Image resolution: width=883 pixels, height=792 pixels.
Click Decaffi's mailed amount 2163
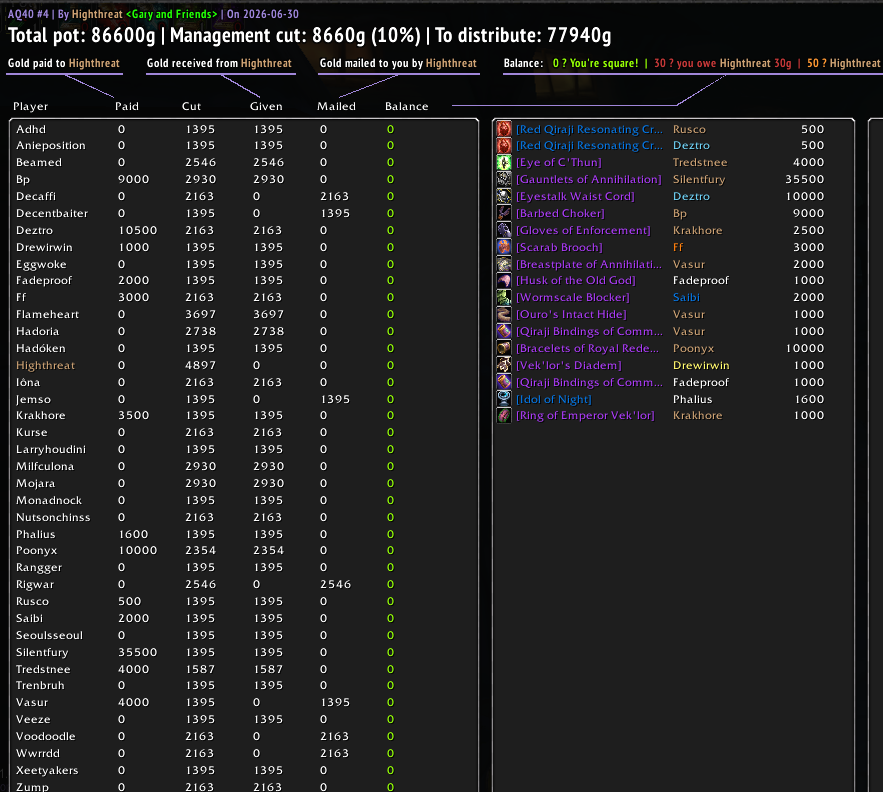335,196
